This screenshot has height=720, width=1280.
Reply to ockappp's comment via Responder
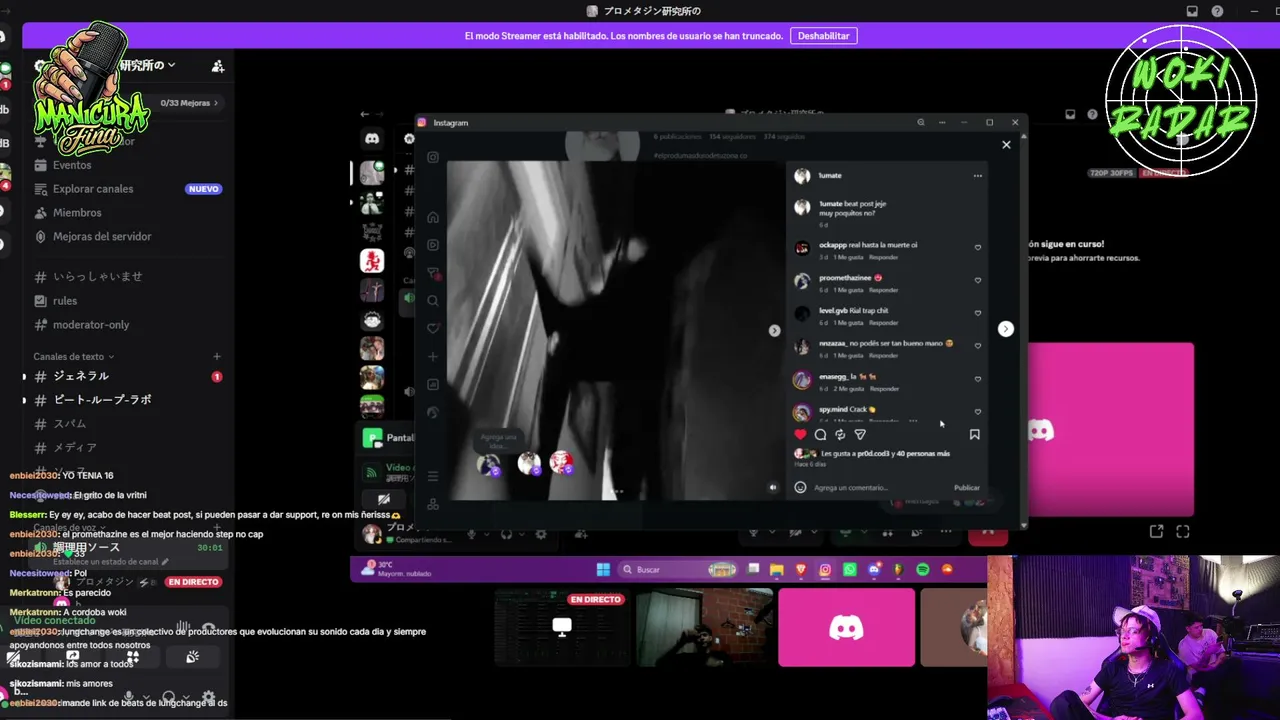(x=884, y=257)
